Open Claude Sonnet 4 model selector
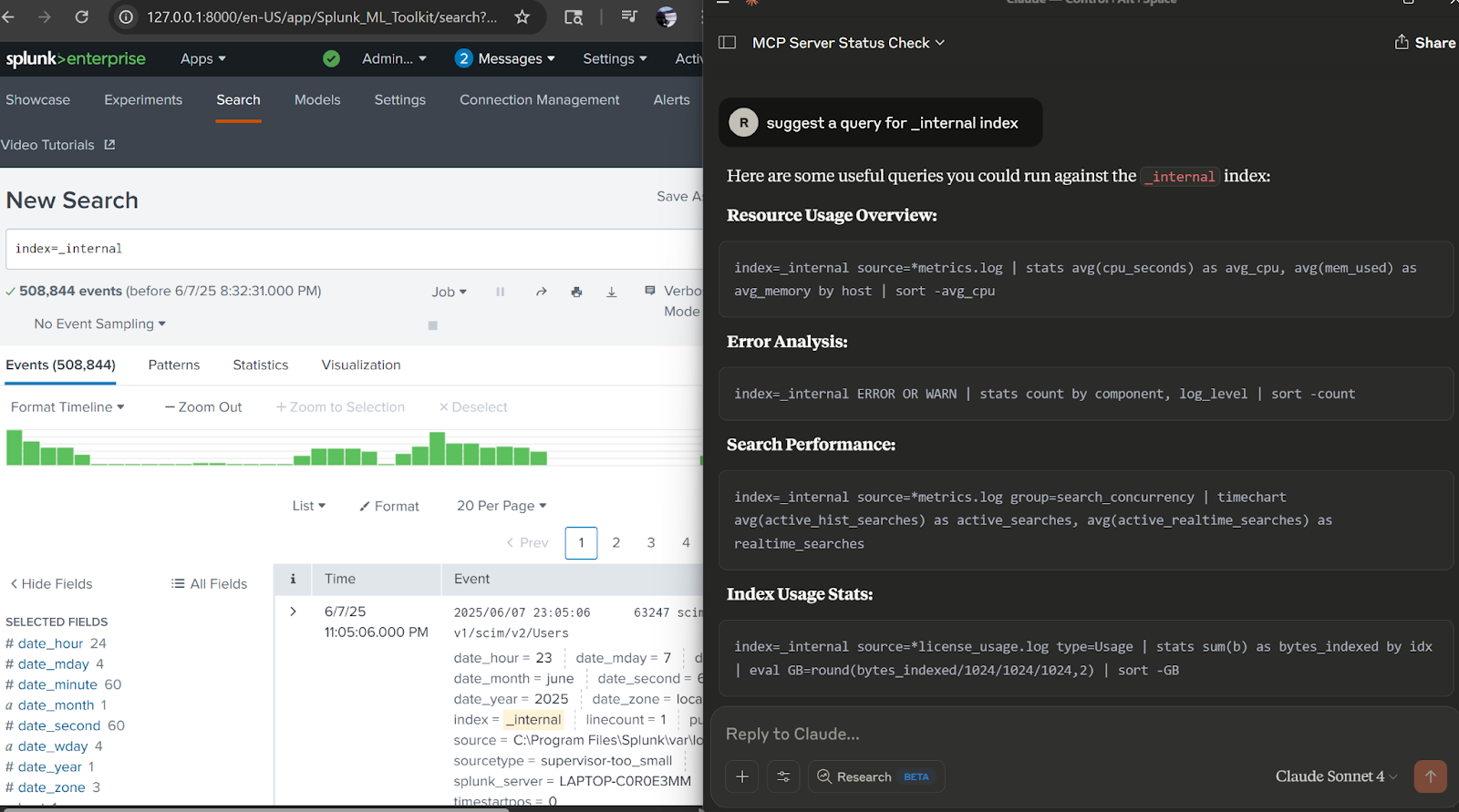 [1336, 776]
